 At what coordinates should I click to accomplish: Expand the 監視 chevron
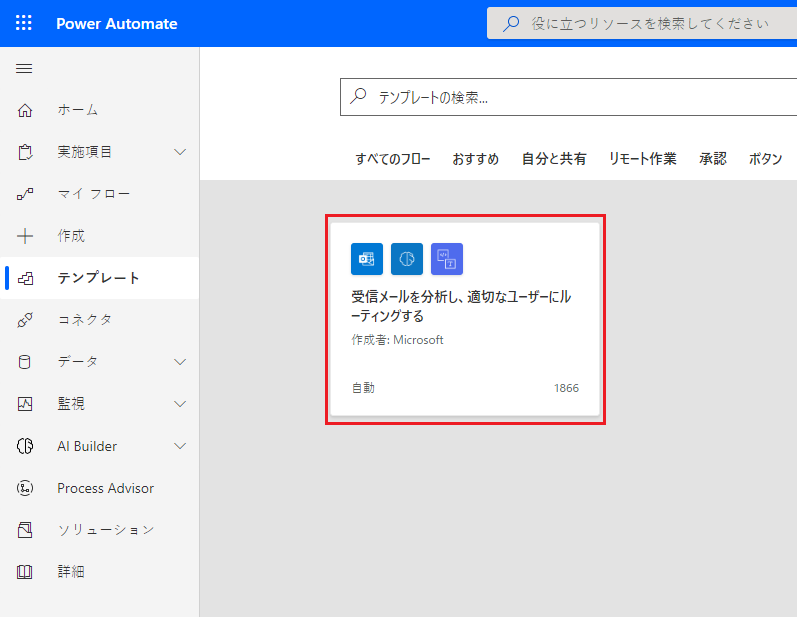point(180,404)
